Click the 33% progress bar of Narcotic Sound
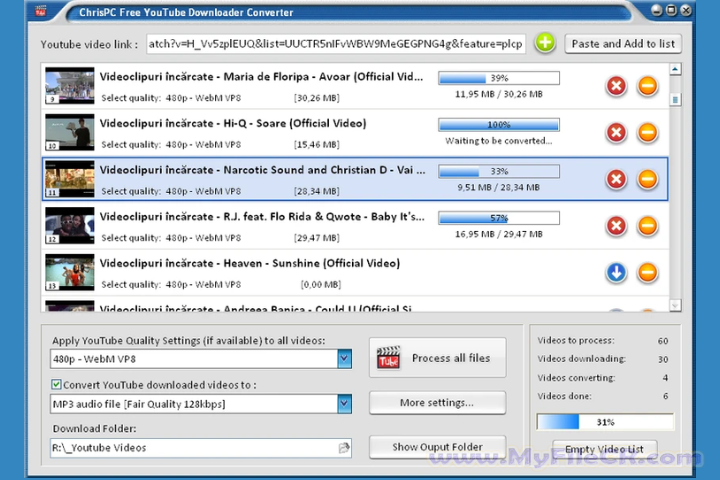Screen dimensions: 720x480 pos(499,171)
